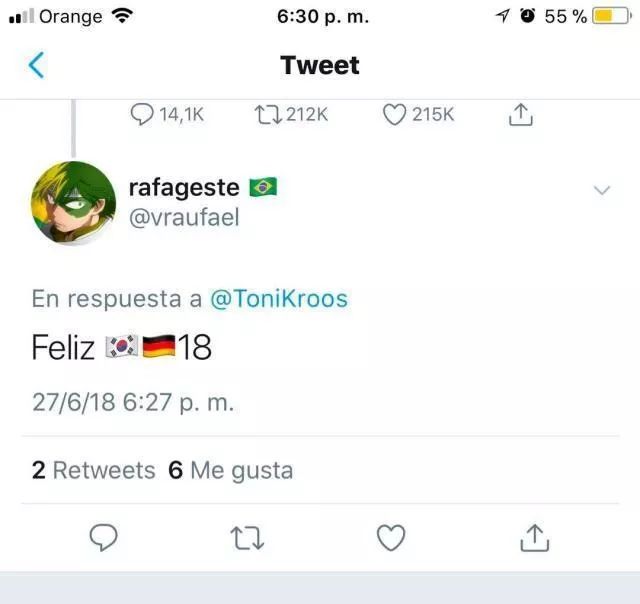The width and height of the screenshot is (640, 604).
Task: Retweet rafageste's tweet
Action: (247, 538)
